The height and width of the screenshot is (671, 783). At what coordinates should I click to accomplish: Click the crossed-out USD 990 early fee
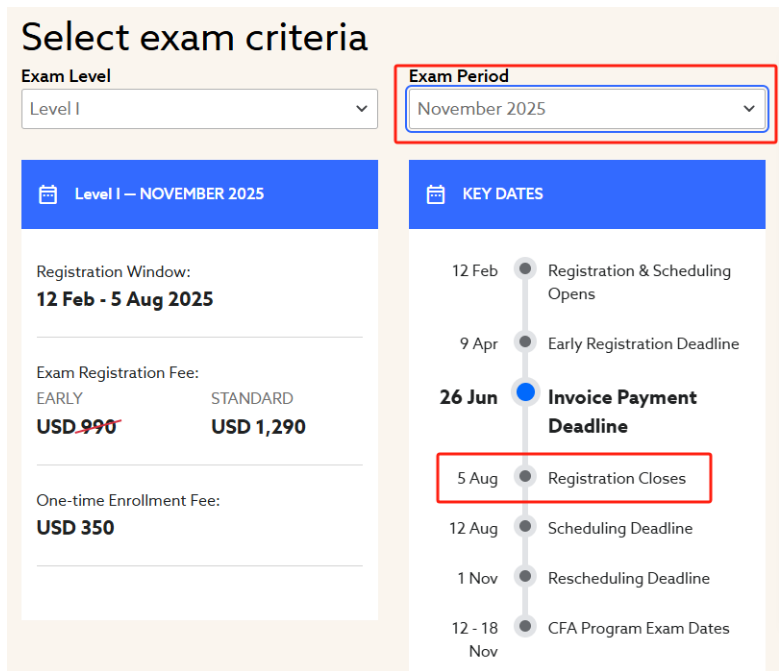pos(78,427)
